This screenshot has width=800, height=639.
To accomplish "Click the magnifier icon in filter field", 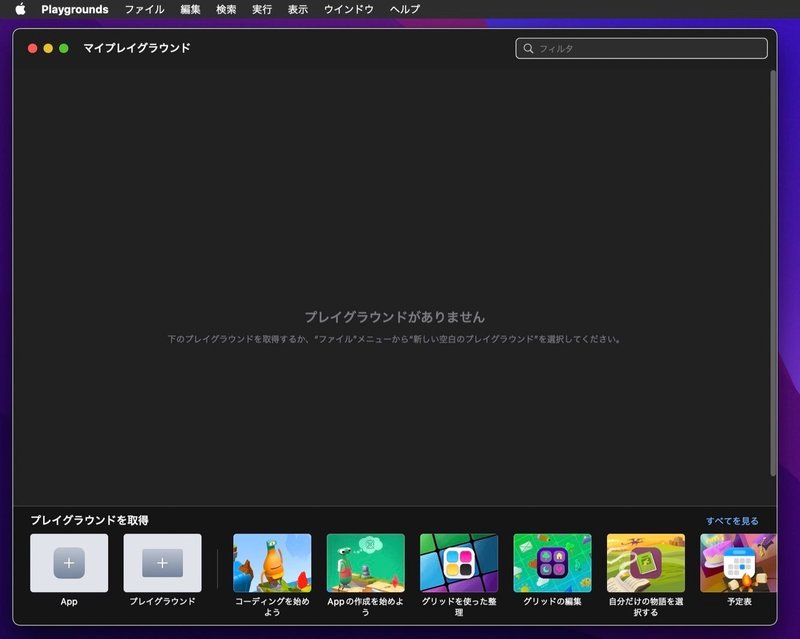I will pos(528,48).
